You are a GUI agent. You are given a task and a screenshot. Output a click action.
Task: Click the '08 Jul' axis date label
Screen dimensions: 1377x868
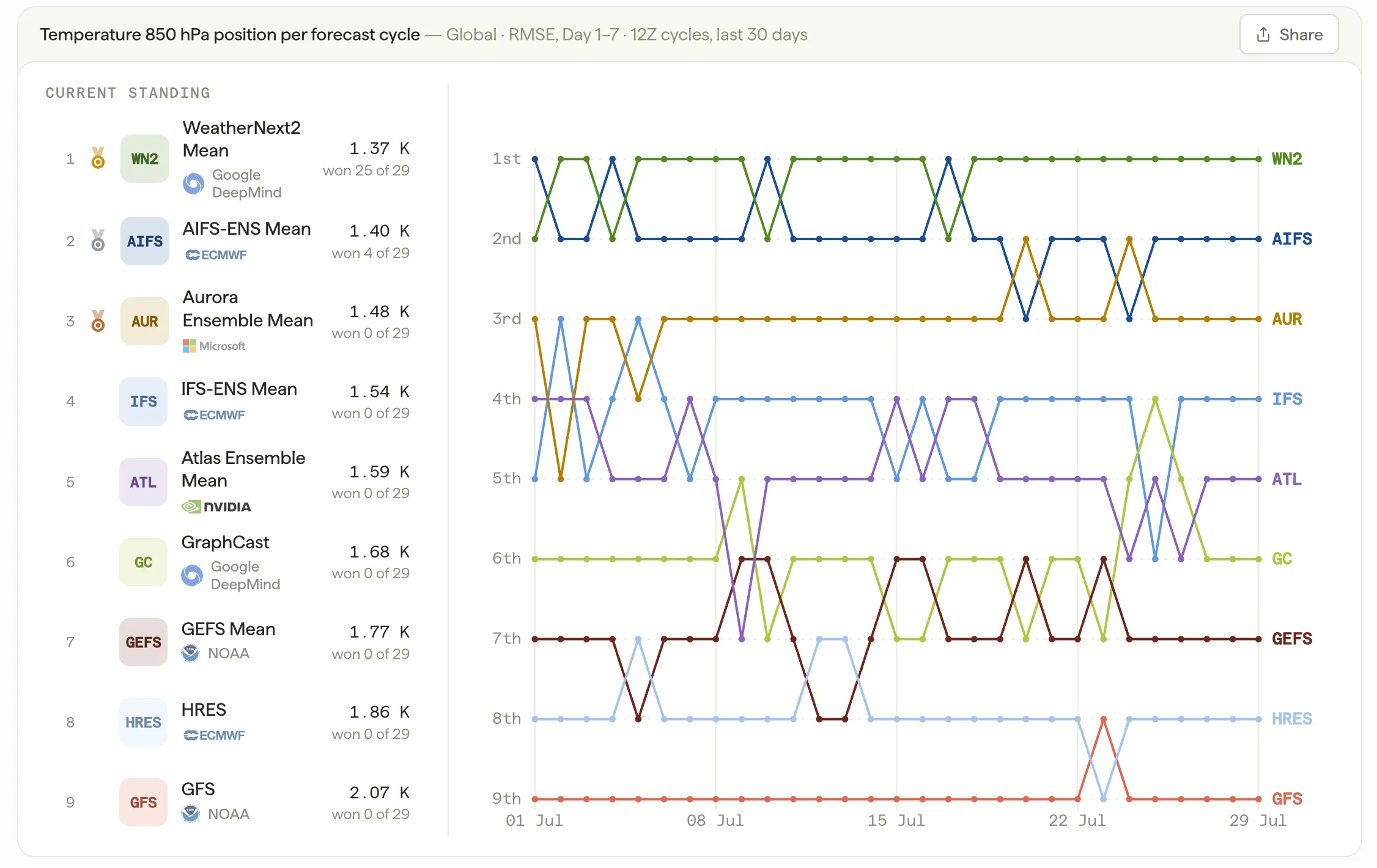pos(715,820)
